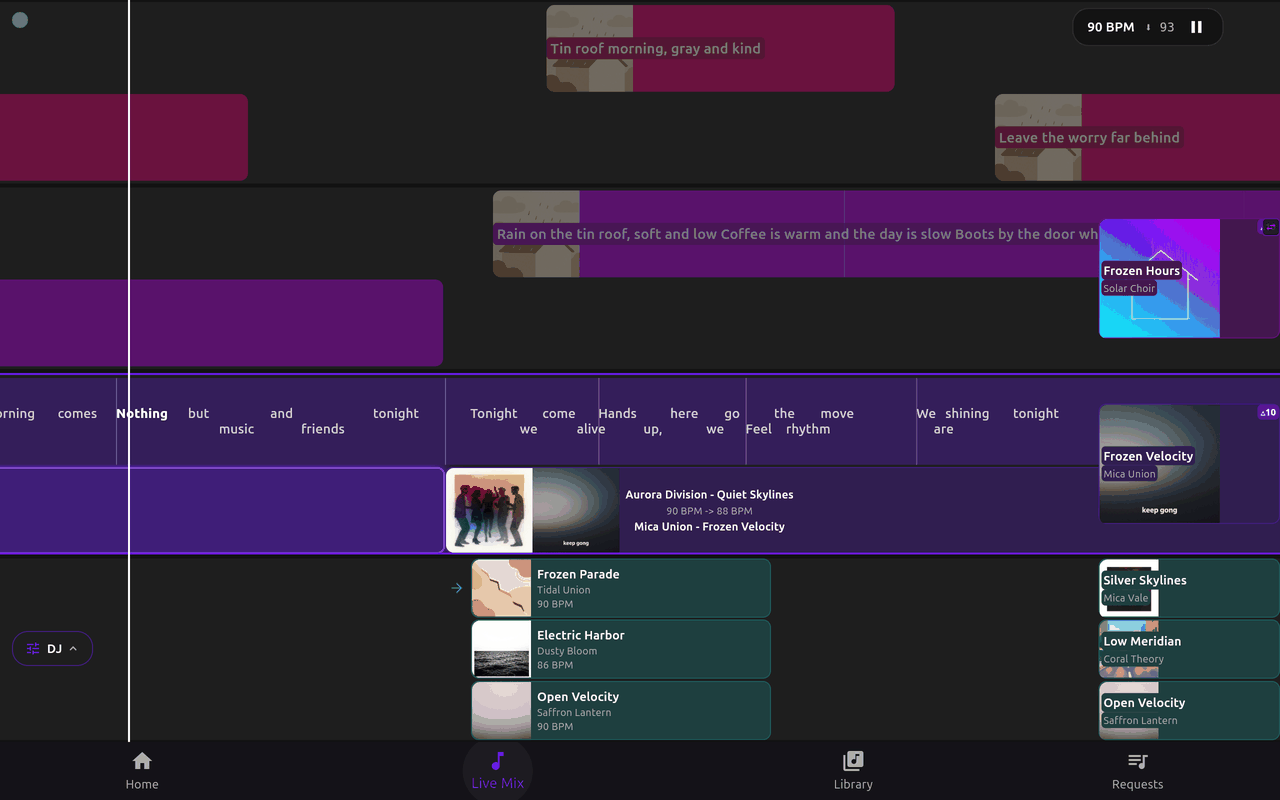
Task: Select the Frozen Parade suggestion card
Action: [x=621, y=588]
